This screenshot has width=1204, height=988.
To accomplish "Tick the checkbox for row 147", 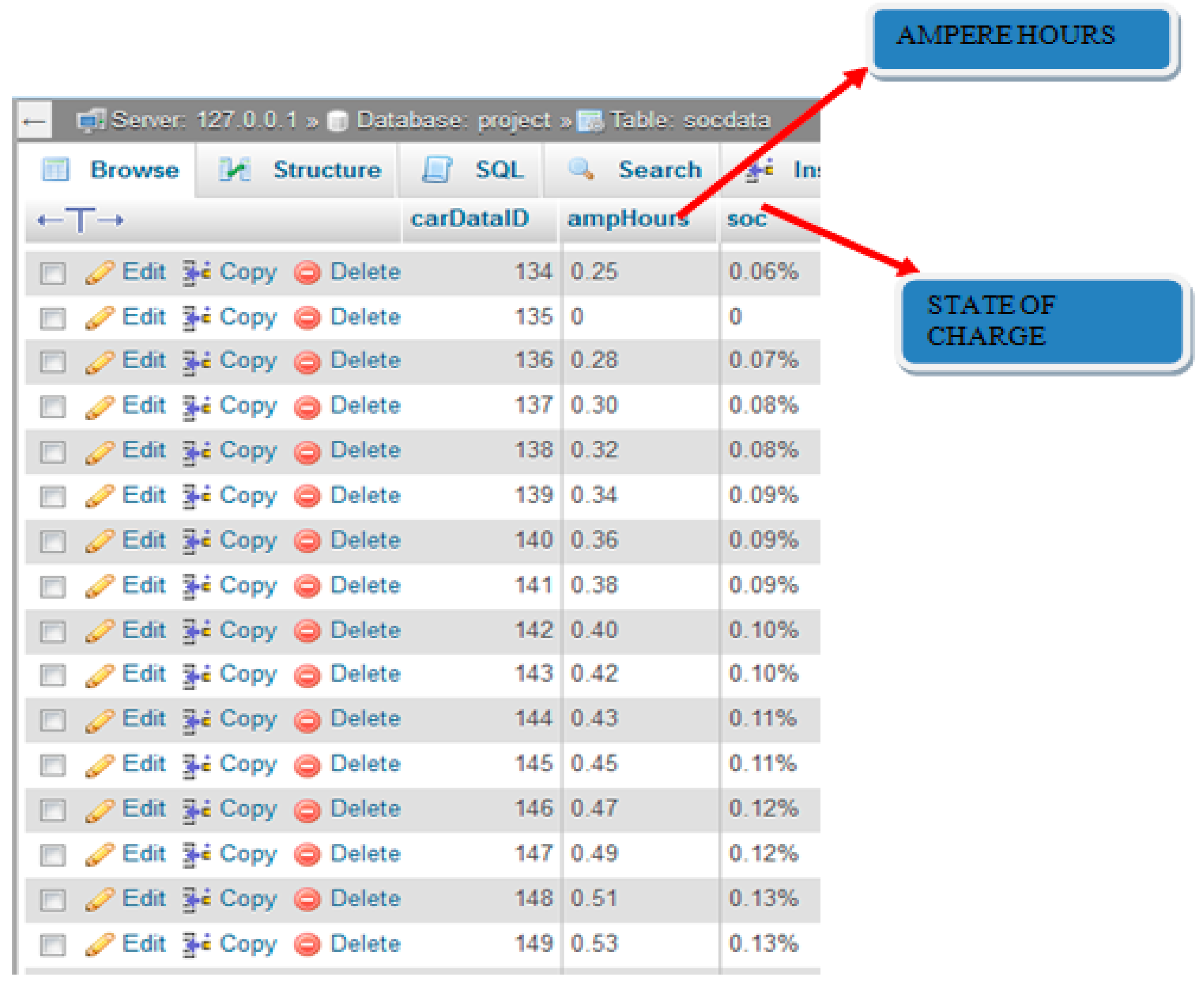I will click(x=53, y=855).
